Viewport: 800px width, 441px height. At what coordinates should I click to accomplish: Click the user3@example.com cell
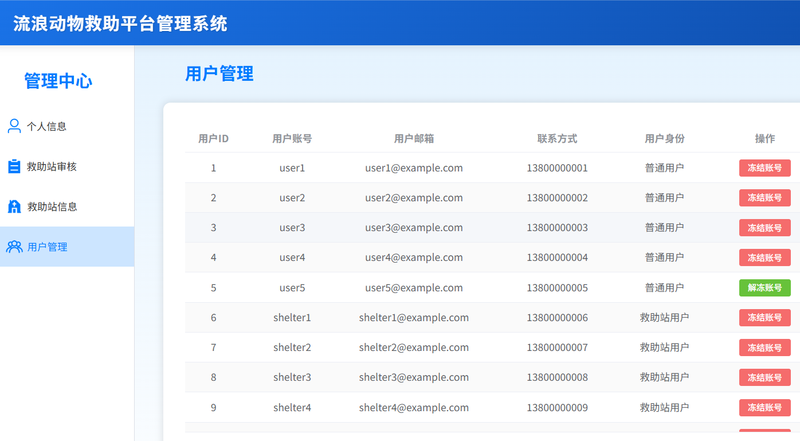point(414,228)
